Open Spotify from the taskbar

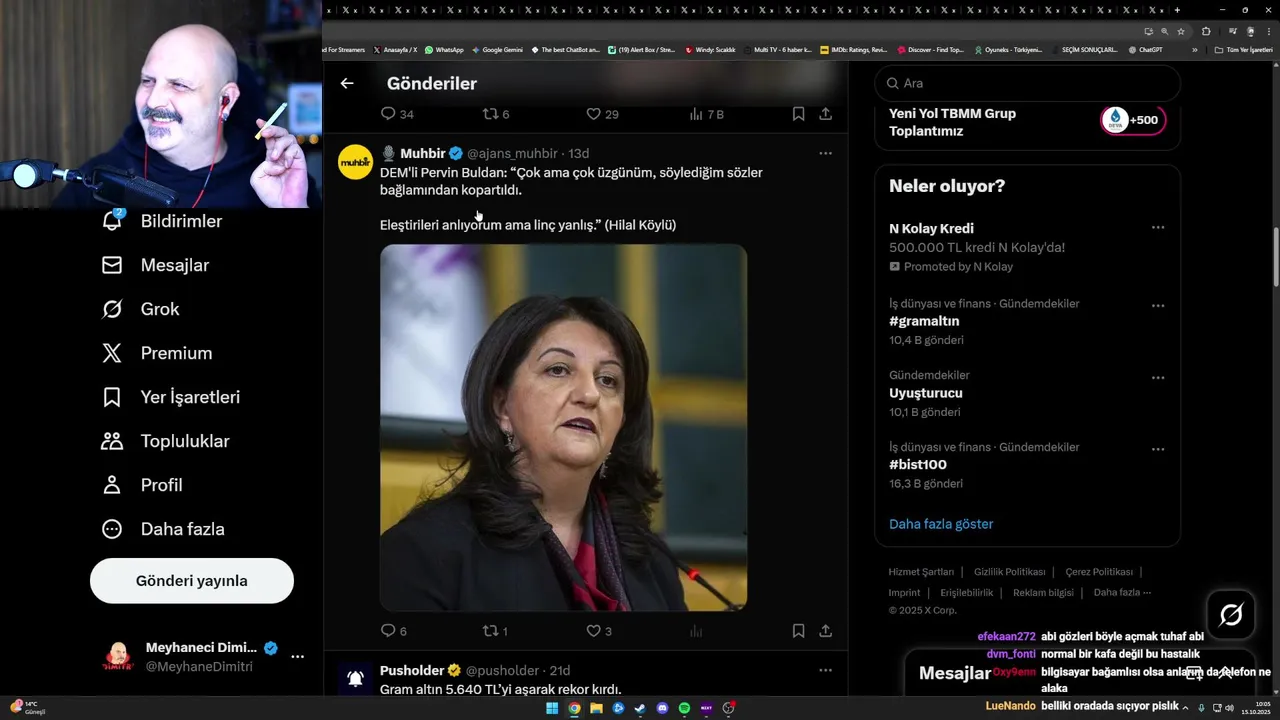pyautogui.click(x=684, y=708)
